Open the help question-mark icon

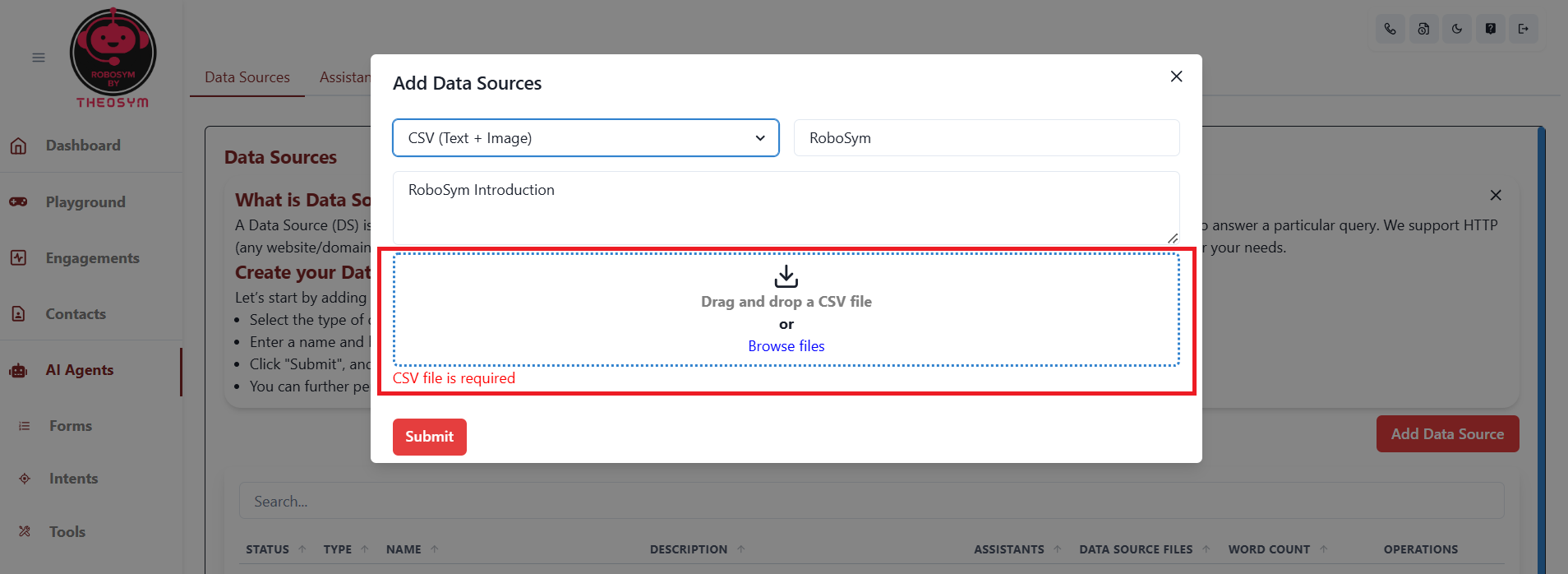[x=1490, y=29]
